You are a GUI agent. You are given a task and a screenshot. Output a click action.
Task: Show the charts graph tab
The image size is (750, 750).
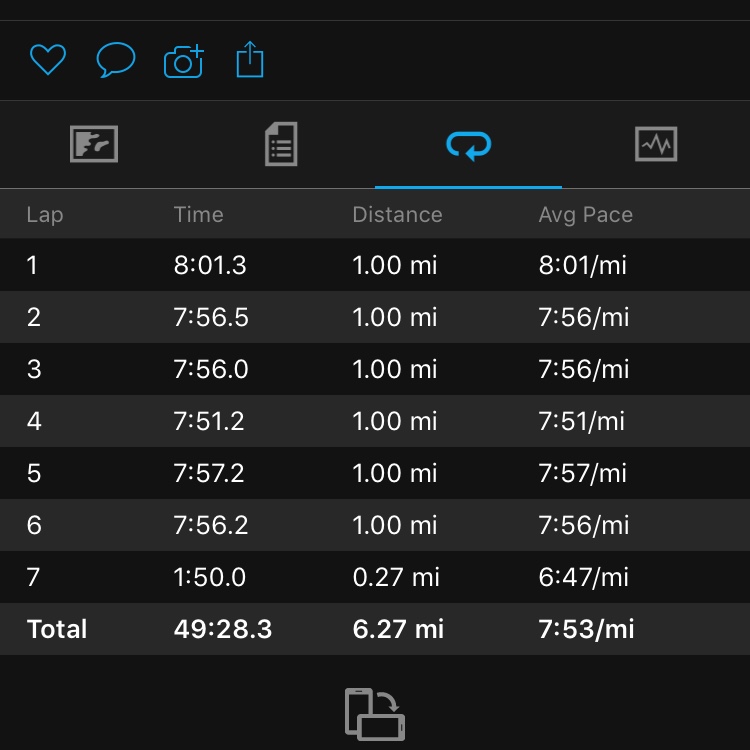coord(656,145)
